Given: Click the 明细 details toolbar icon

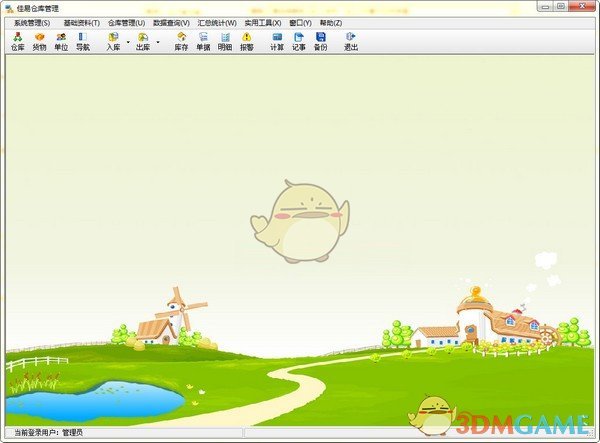Looking at the screenshot, I should click(225, 42).
